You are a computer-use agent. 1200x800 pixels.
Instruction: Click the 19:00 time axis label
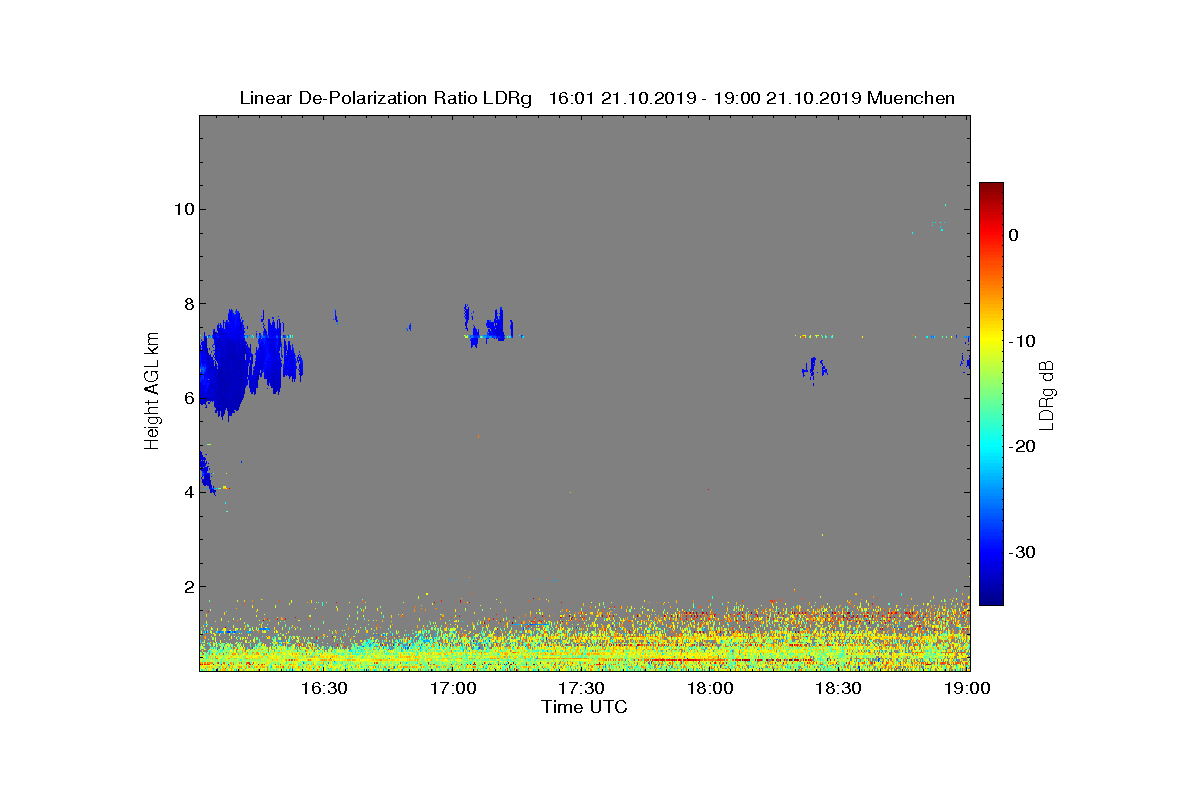(x=968, y=688)
